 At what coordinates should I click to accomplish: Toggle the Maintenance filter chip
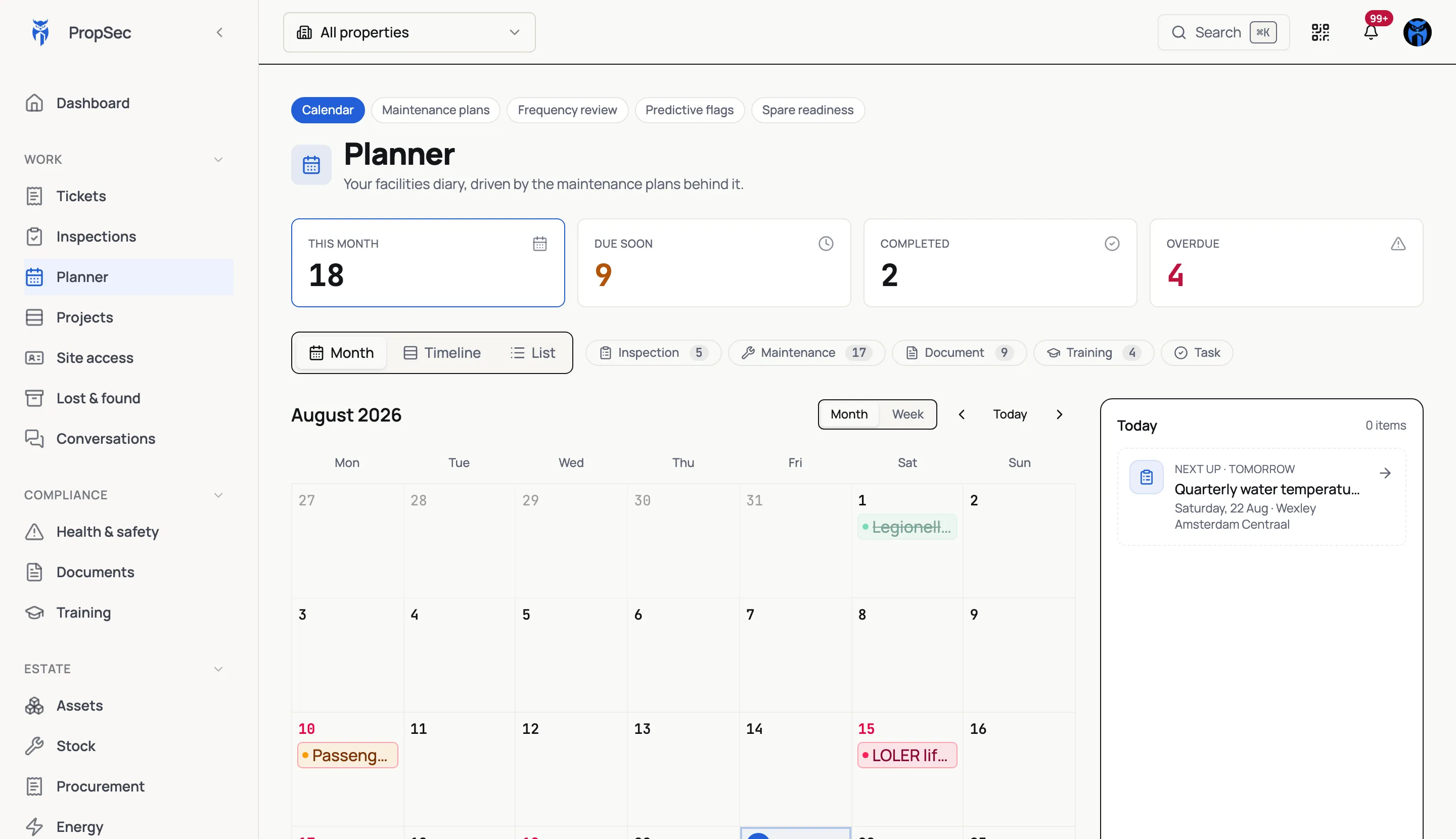[806, 353]
